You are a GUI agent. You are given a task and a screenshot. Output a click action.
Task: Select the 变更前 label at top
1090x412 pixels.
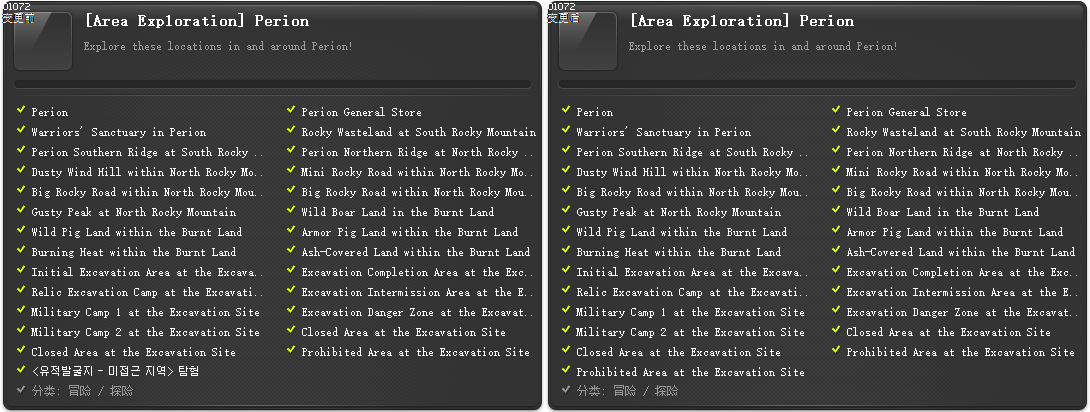click(17, 16)
